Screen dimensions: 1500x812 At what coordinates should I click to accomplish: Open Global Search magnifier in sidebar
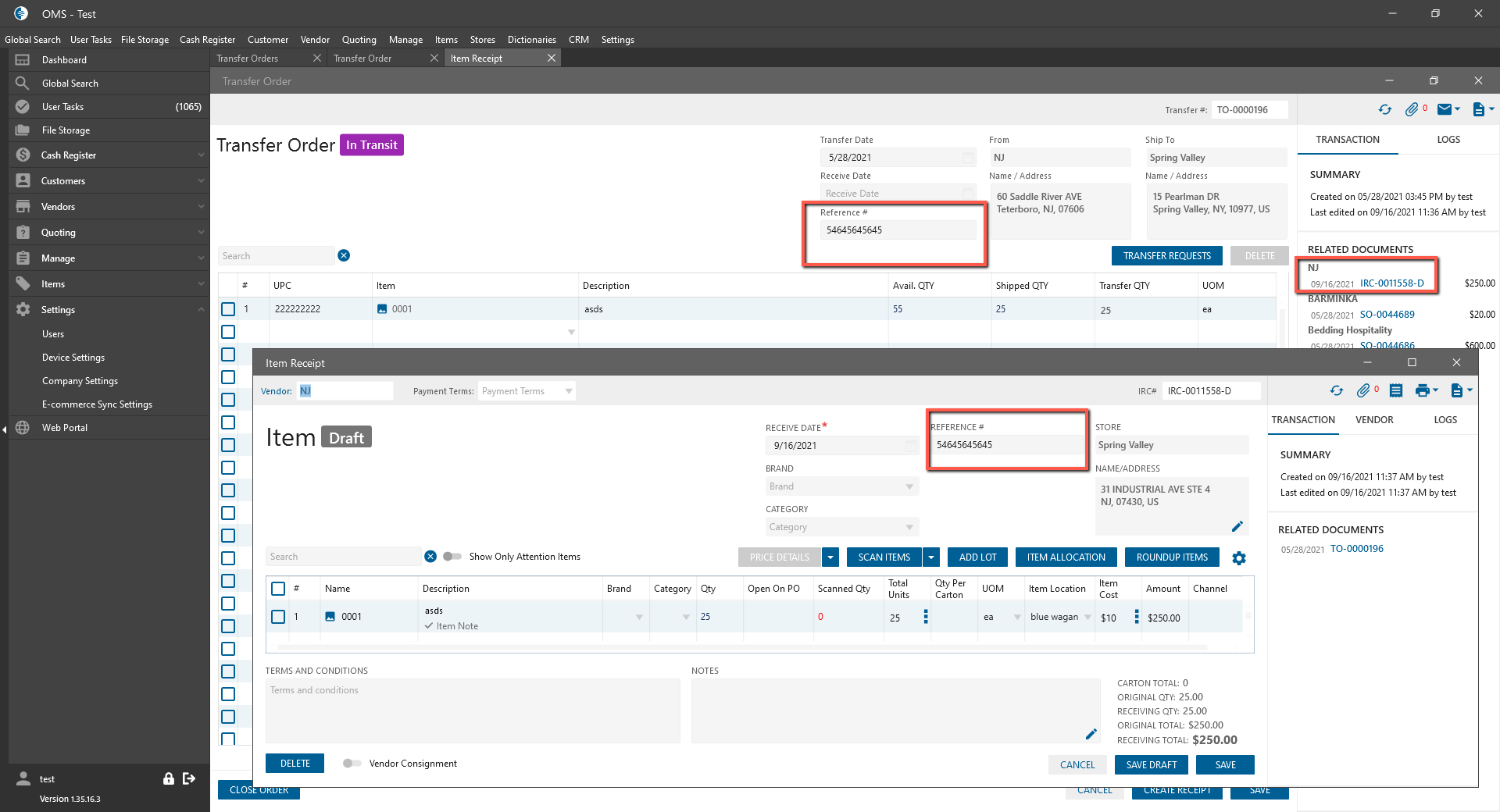tap(23, 84)
